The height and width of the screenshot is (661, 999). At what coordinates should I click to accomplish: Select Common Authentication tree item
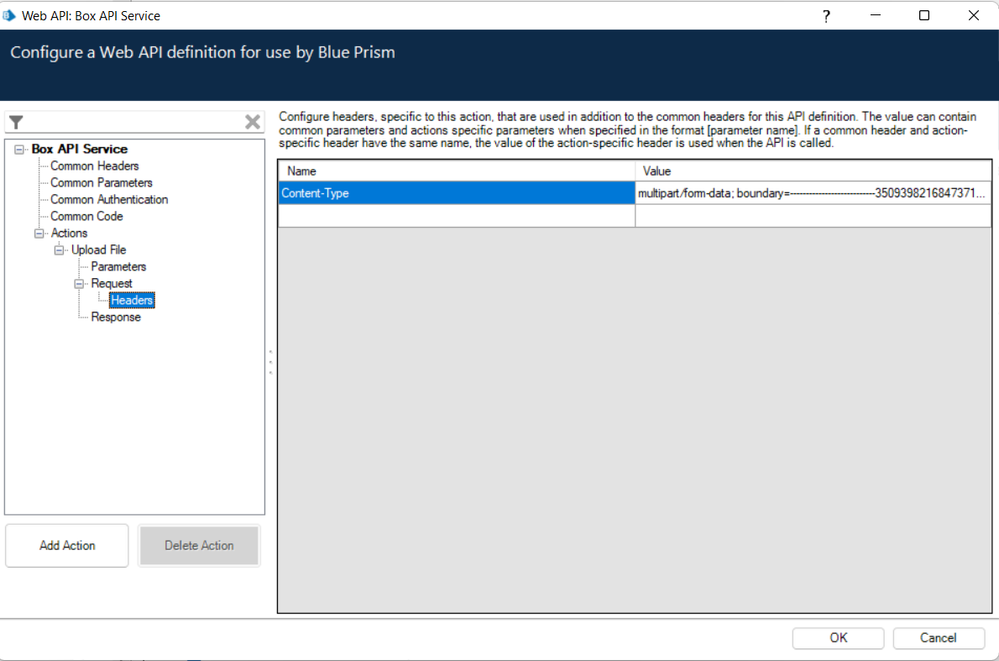point(109,200)
